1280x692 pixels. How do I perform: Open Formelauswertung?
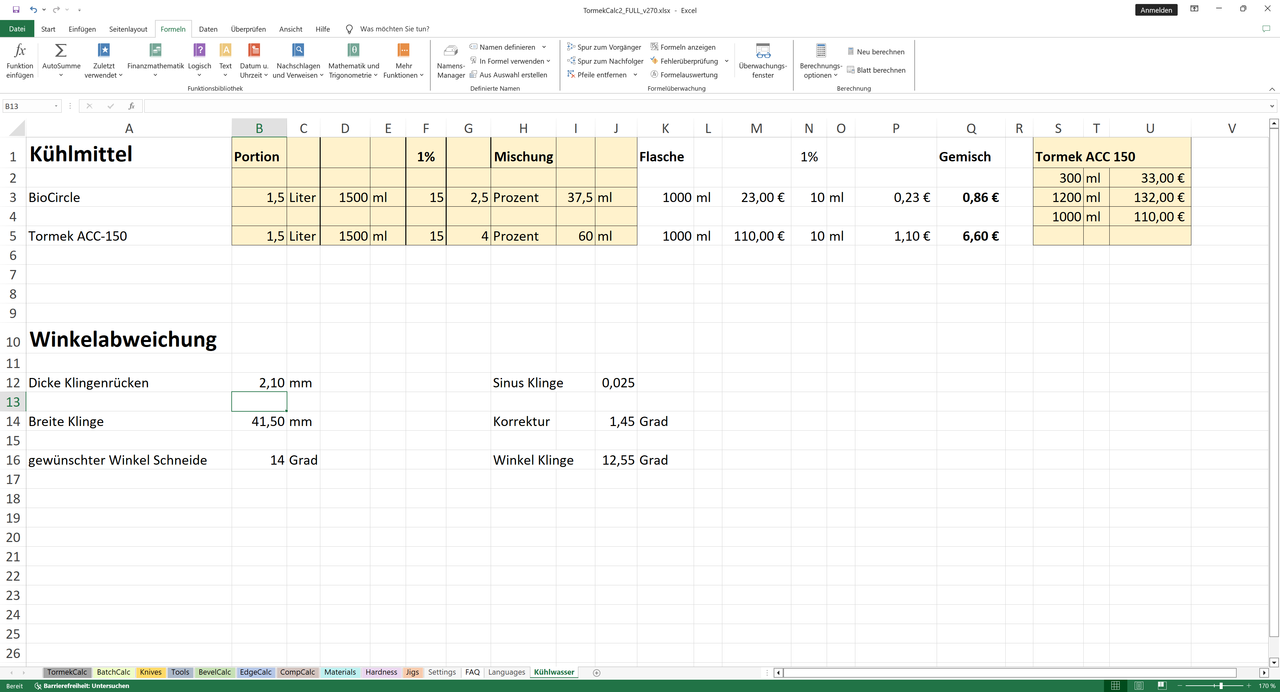(683, 75)
